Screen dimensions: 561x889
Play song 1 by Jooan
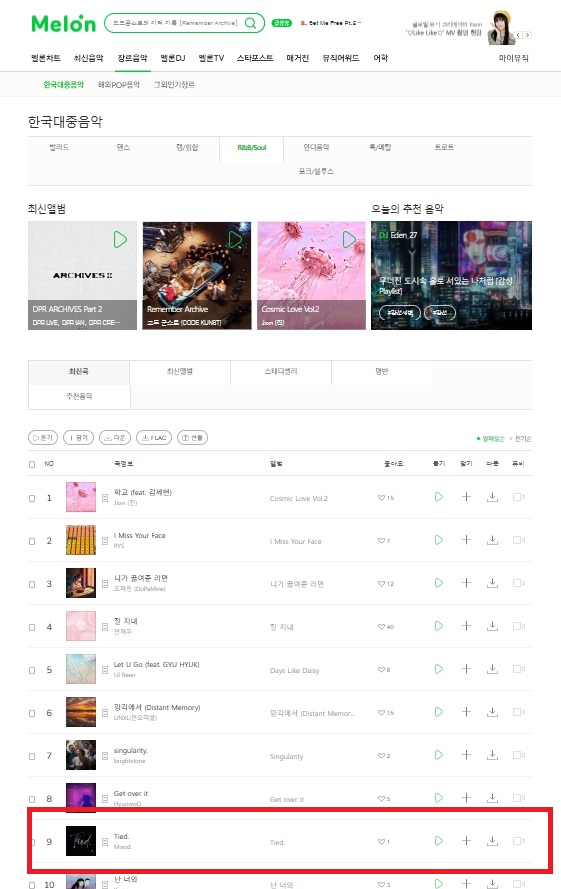438,497
